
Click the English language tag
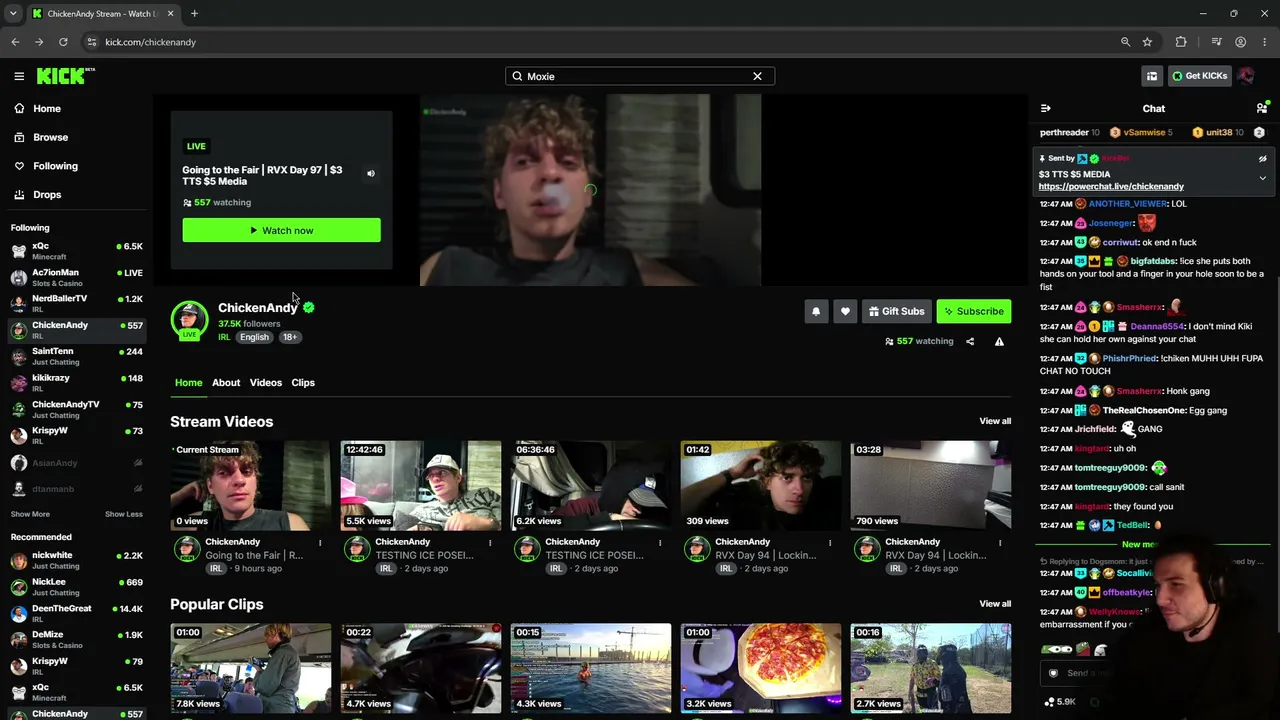254,337
